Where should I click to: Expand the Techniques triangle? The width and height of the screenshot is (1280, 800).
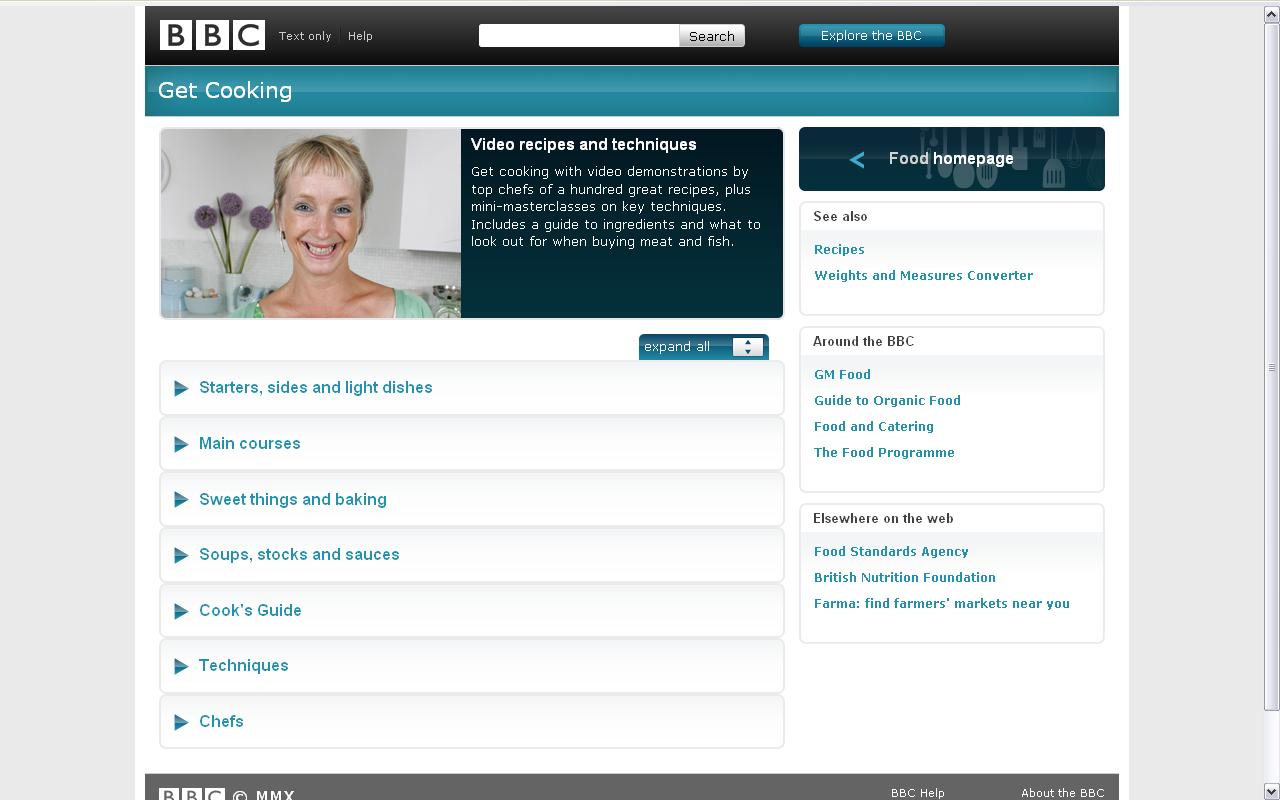181,666
